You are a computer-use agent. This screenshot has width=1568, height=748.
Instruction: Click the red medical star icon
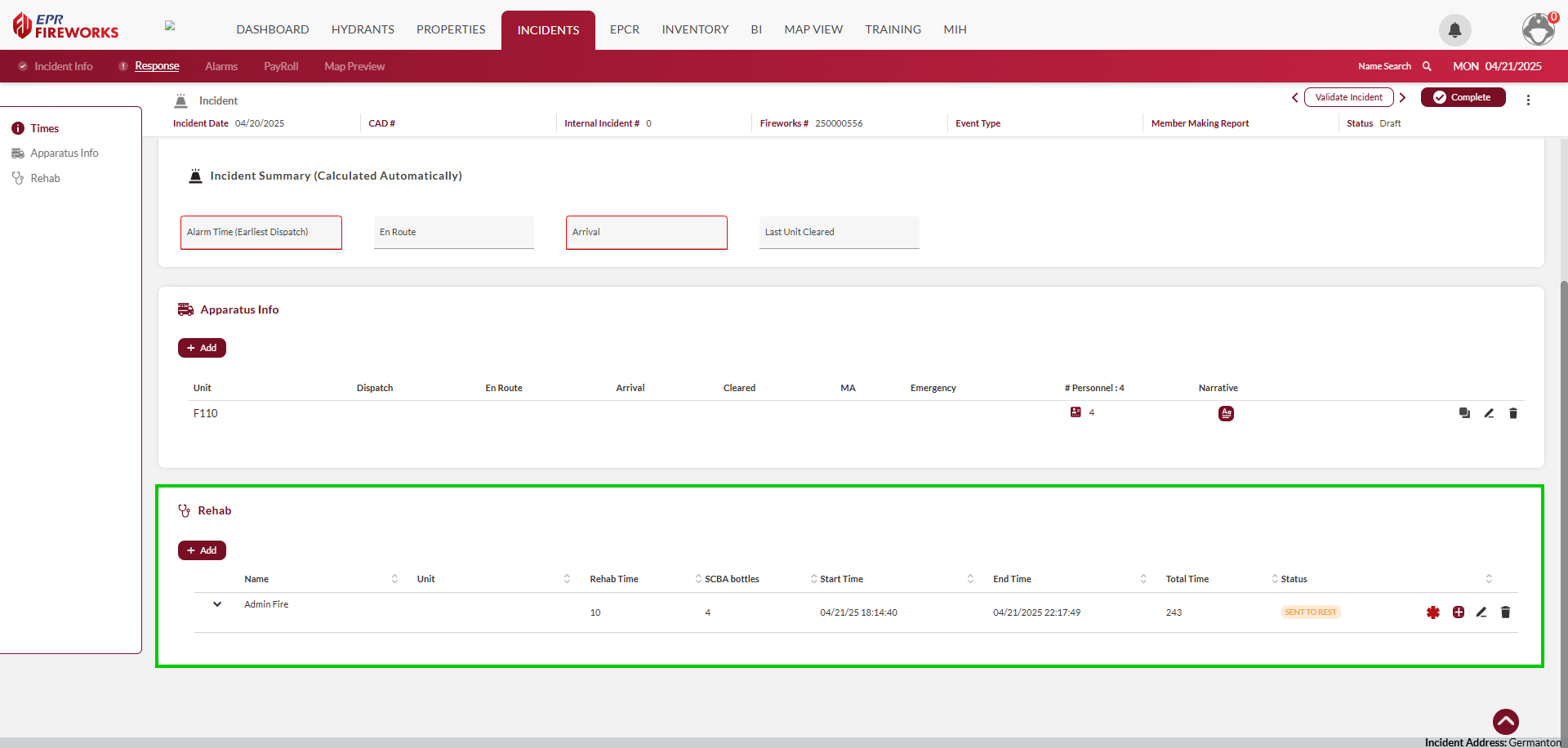1433,612
